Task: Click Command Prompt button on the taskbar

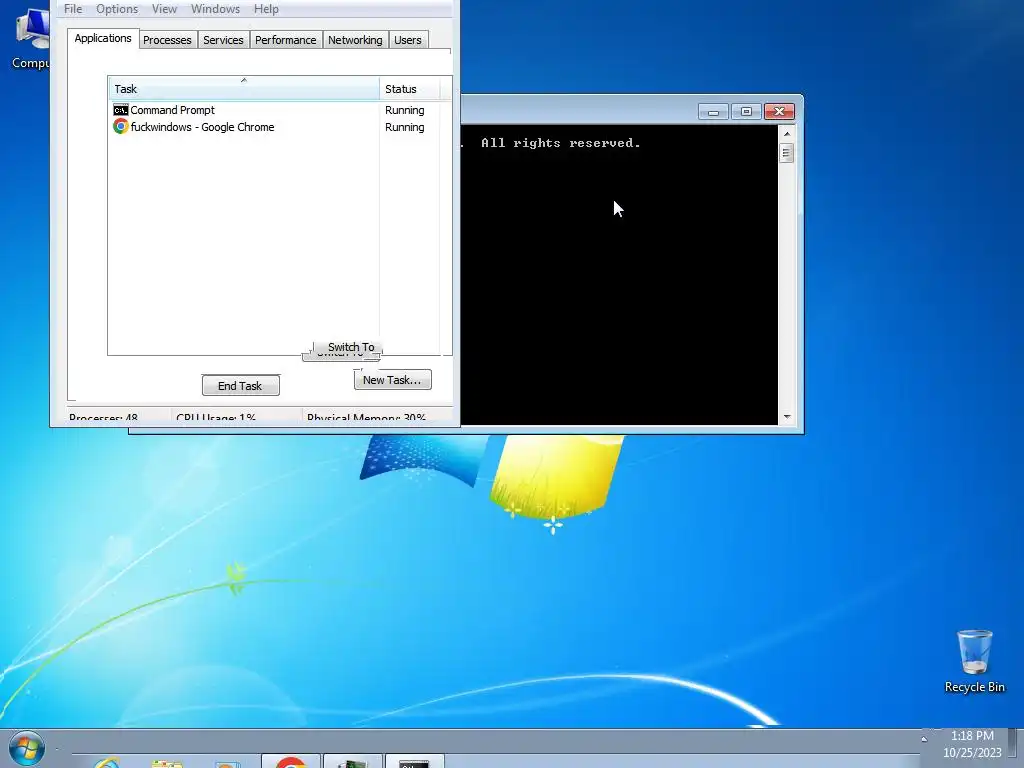Action: (415, 761)
